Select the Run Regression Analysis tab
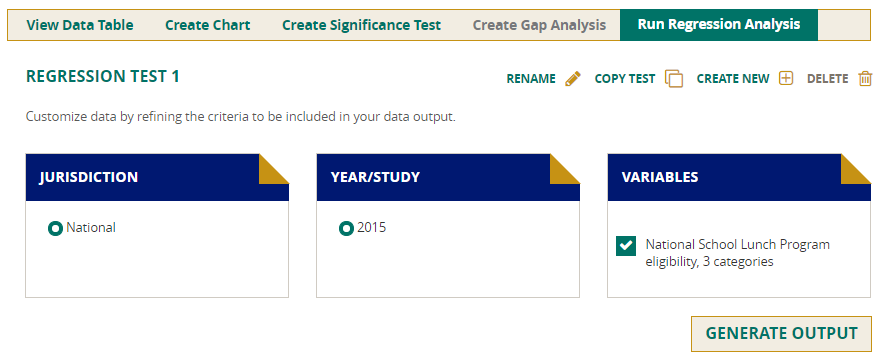 point(719,25)
